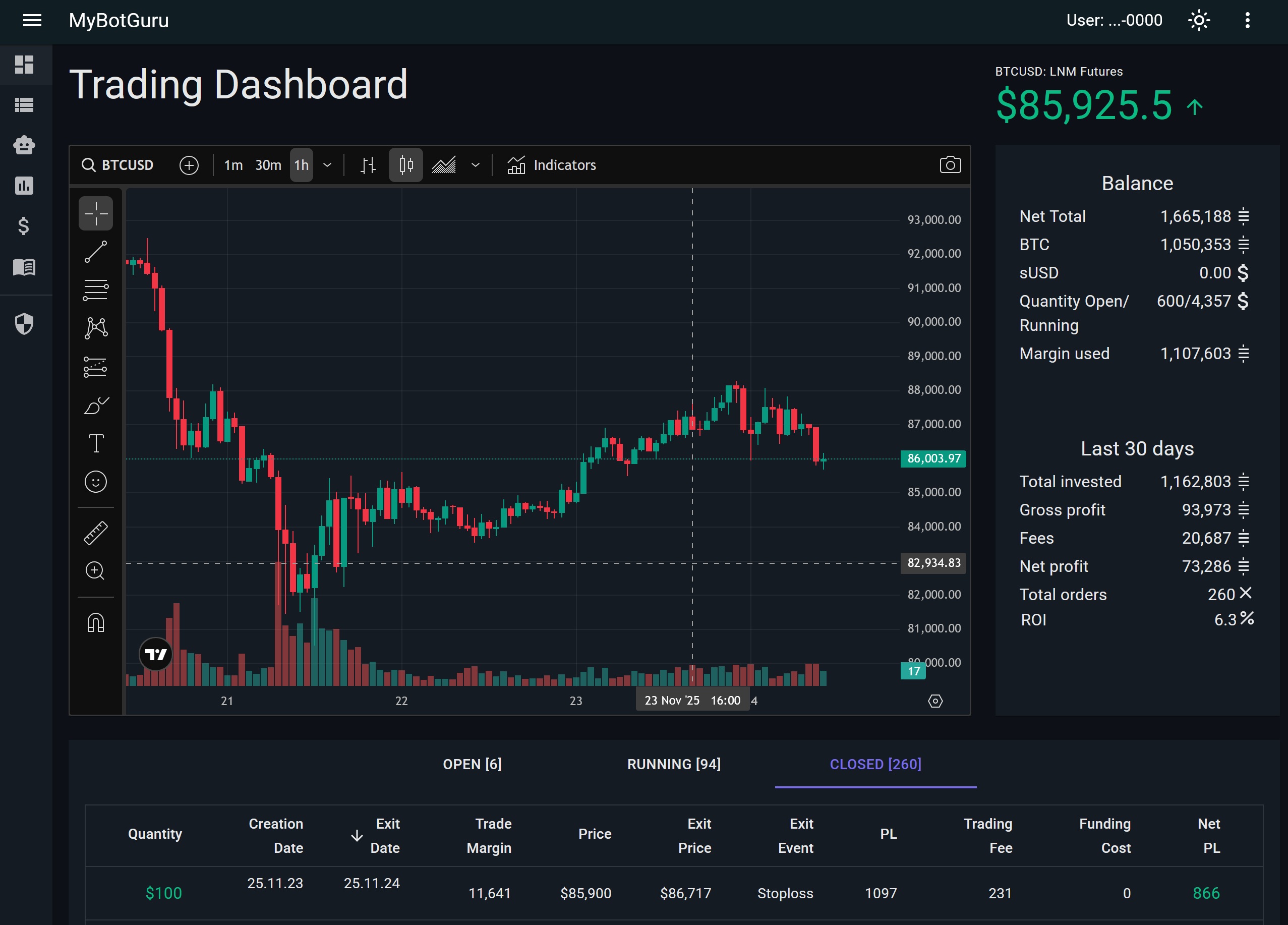Switch to the RUNNING [94] tab

(674, 764)
